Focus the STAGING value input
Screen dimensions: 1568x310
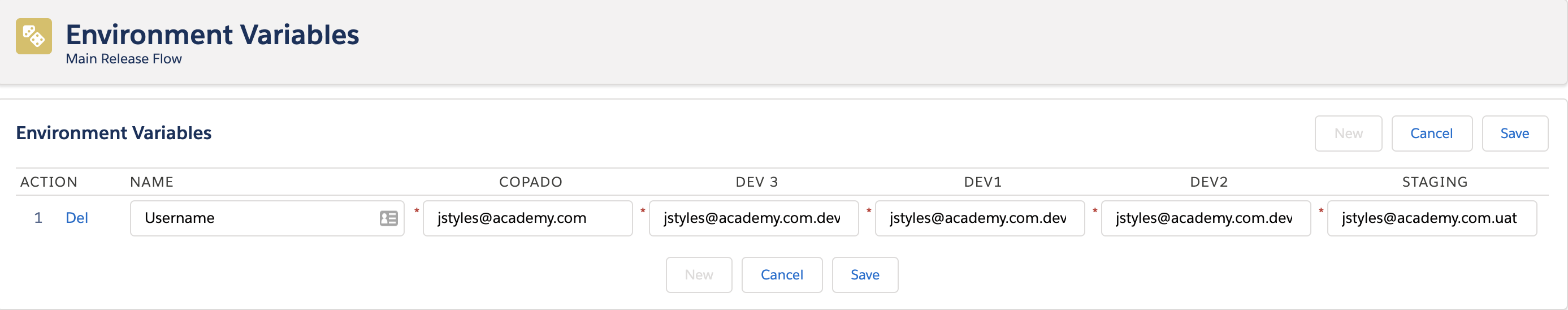tap(1432, 218)
